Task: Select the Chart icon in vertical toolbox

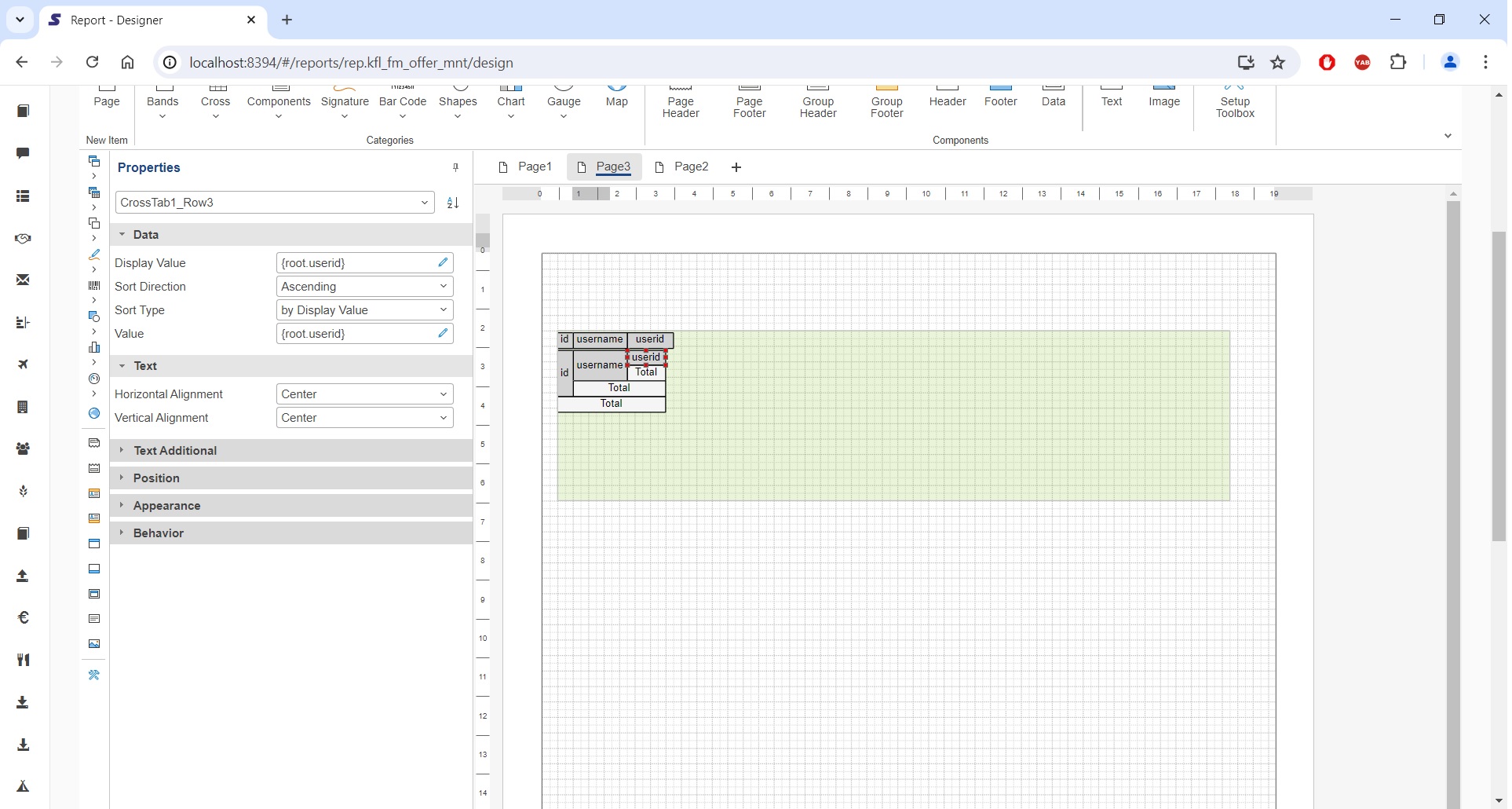Action: (94, 347)
